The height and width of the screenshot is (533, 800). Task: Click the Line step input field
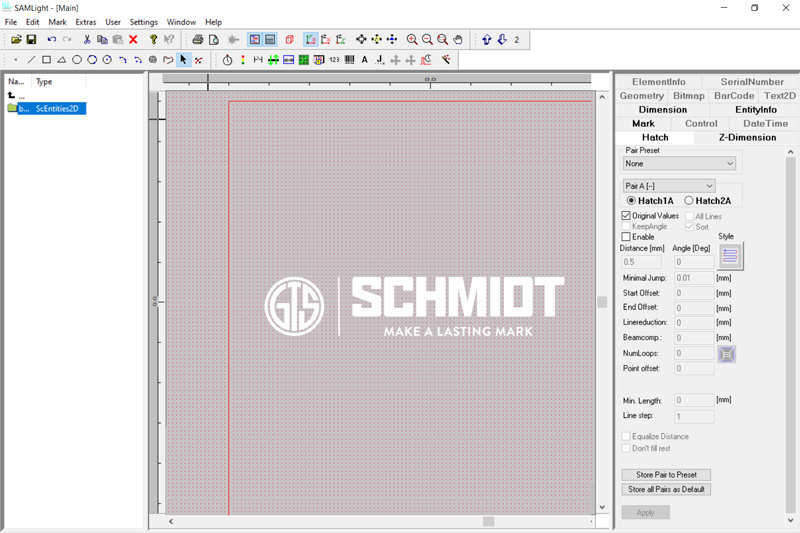pos(694,416)
